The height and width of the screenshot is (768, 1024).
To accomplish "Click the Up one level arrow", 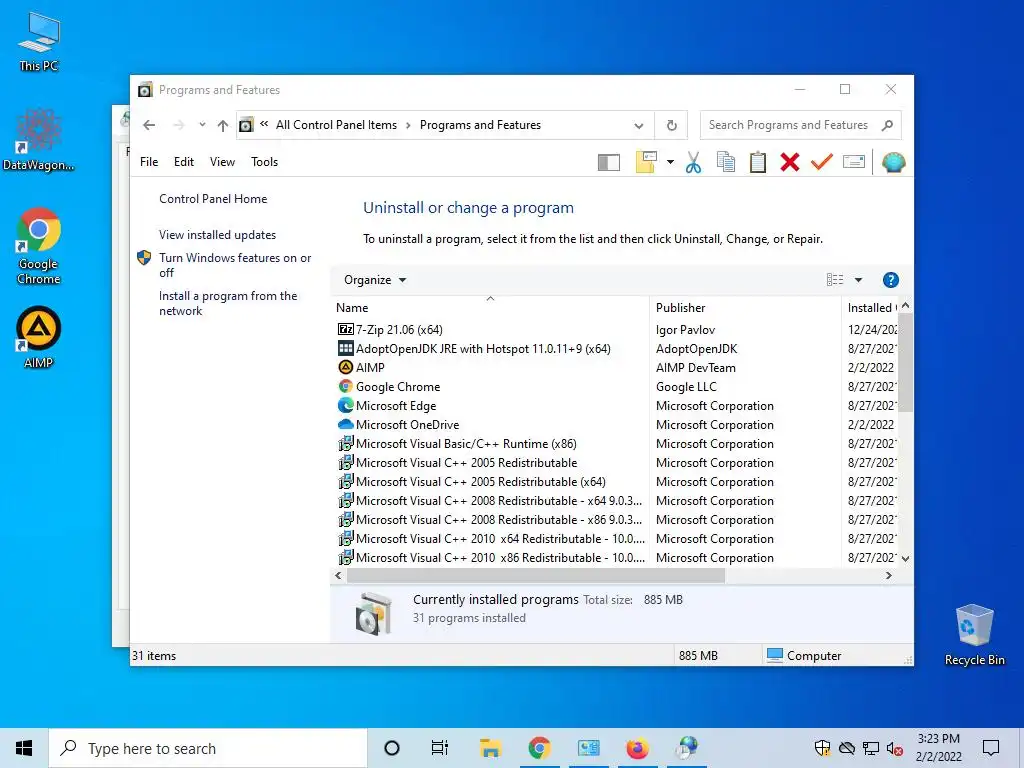I will click(x=223, y=125).
